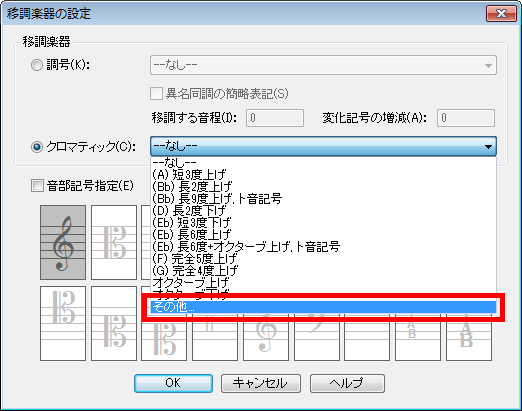Click the 移調する音程(I) input field
This screenshot has height=411, width=522.
(275, 118)
